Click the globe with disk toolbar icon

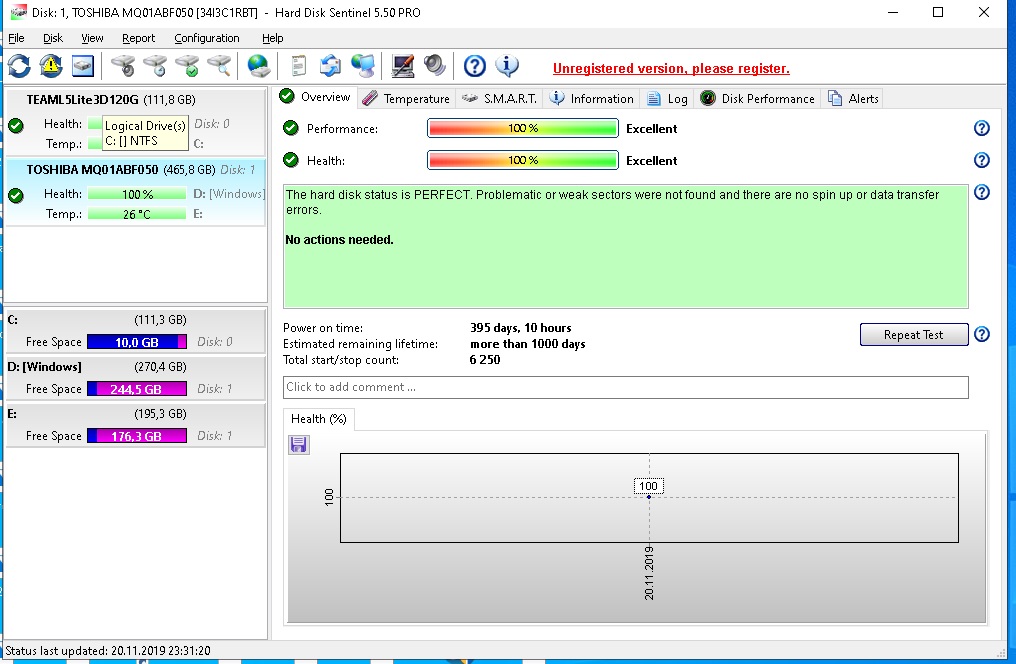click(259, 65)
